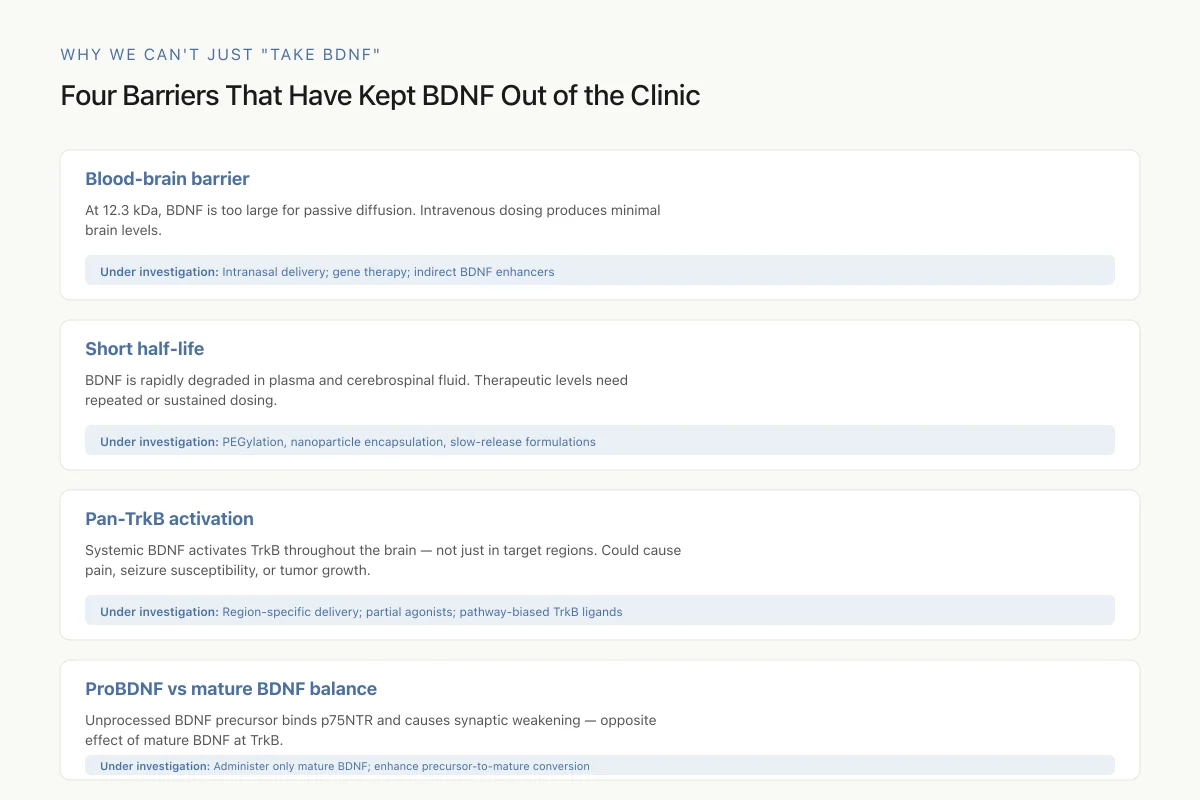Click the 'Systemic BDNF activates TrkB' paragraph
Screen dimensions: 1200x800
pyautogui.click(x=383, y=560)
